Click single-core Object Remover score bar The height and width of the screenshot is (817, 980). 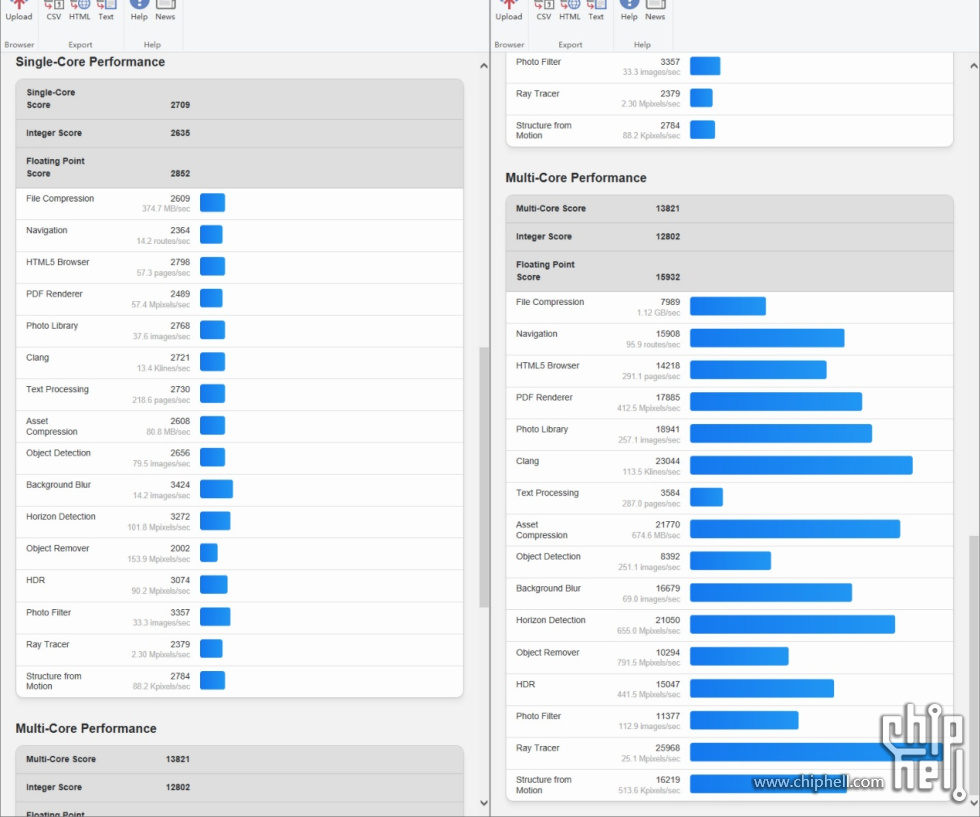coord(209,553)
